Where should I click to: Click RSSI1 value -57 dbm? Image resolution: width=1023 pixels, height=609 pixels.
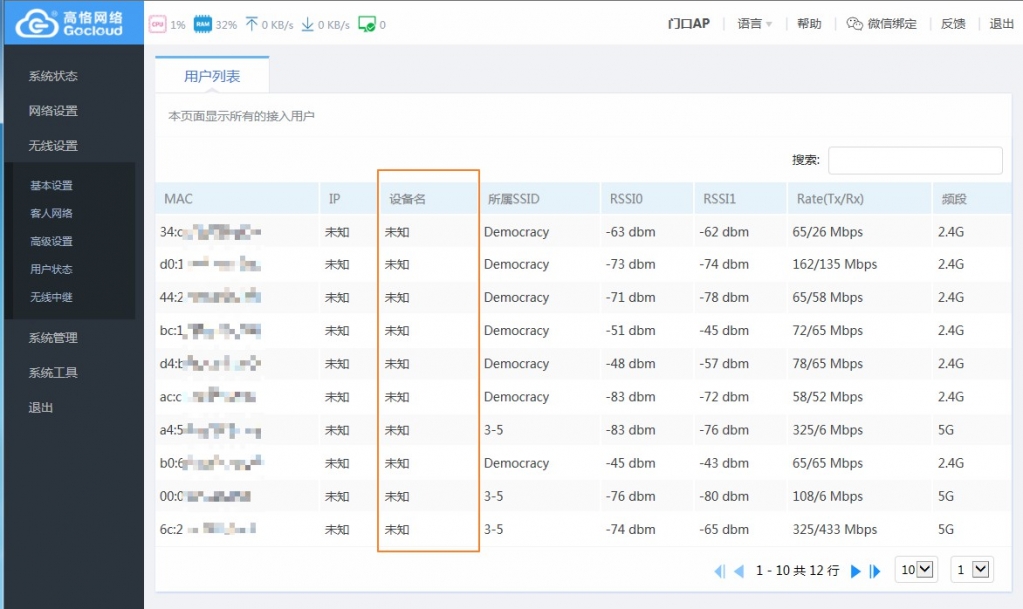tap(724, 364)
